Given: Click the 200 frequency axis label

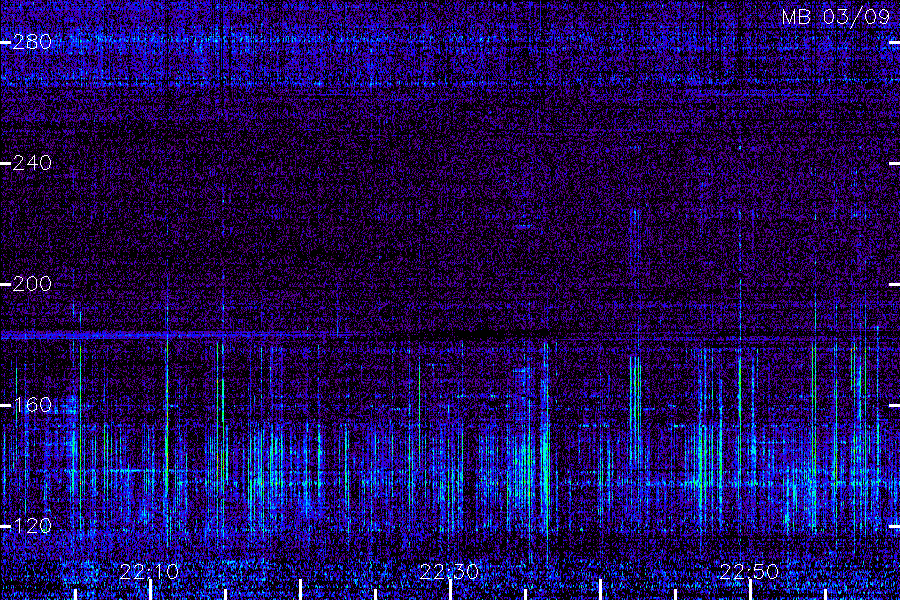Looking at the screenshot, I should click(32, 284).
